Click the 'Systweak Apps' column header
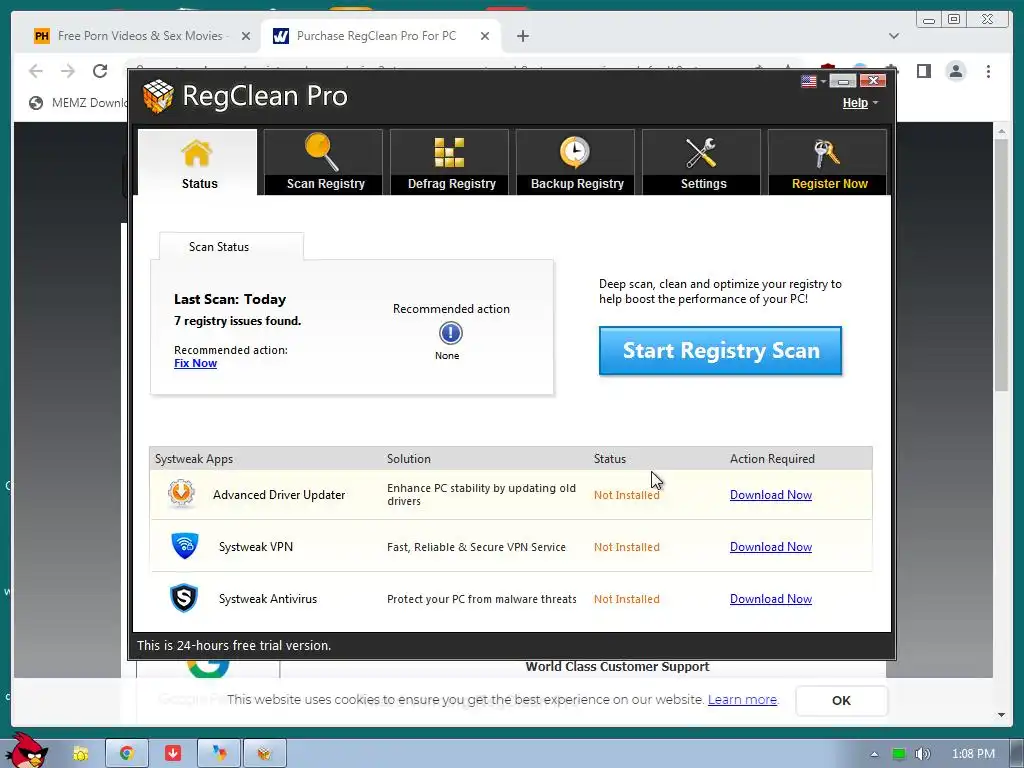 click(x=194, y=458)
